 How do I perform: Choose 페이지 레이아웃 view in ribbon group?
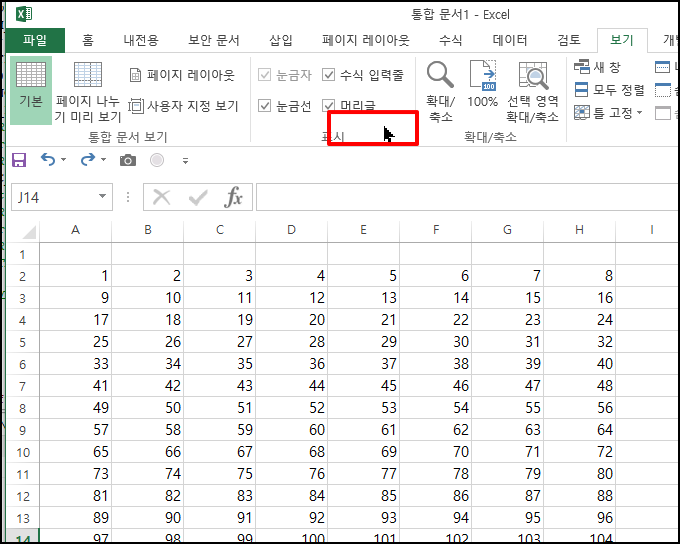point(183,75)
